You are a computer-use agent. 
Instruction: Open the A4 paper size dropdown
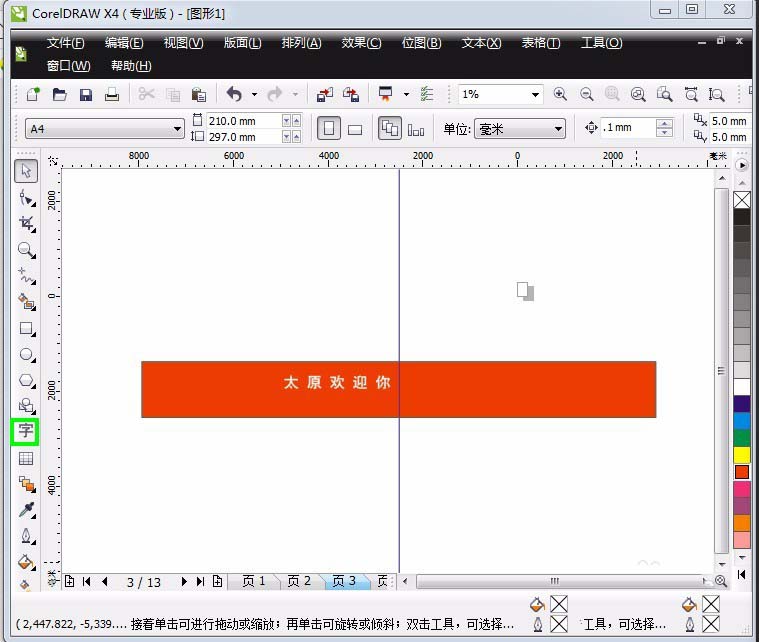[x=178, y=129]
